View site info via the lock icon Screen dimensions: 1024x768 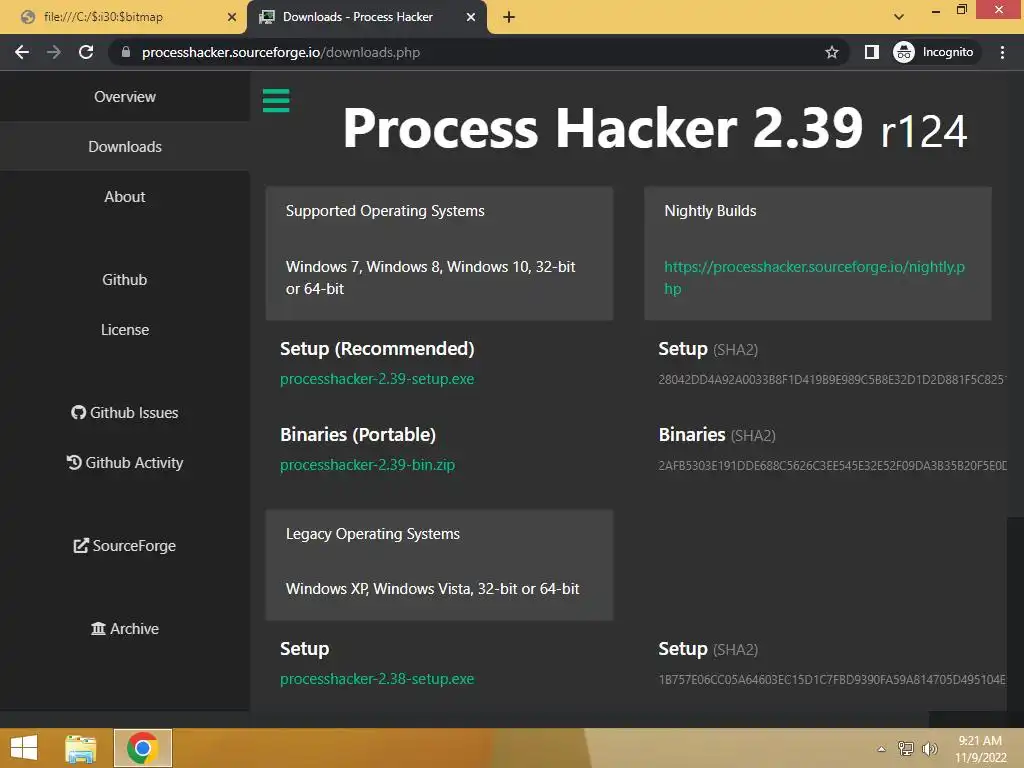(126, 52)
